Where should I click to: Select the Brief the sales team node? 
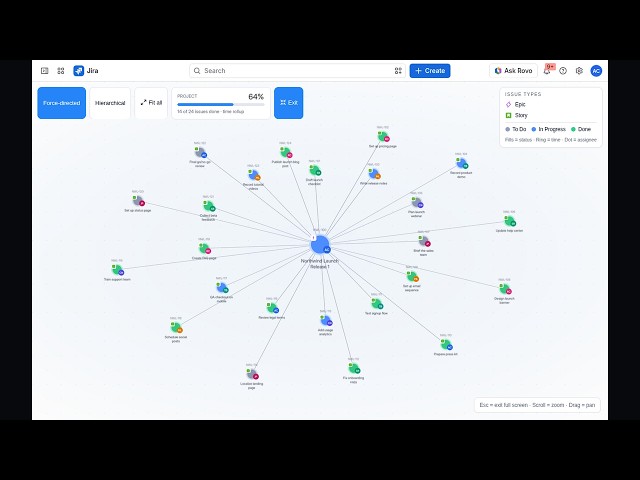(424, 241)
